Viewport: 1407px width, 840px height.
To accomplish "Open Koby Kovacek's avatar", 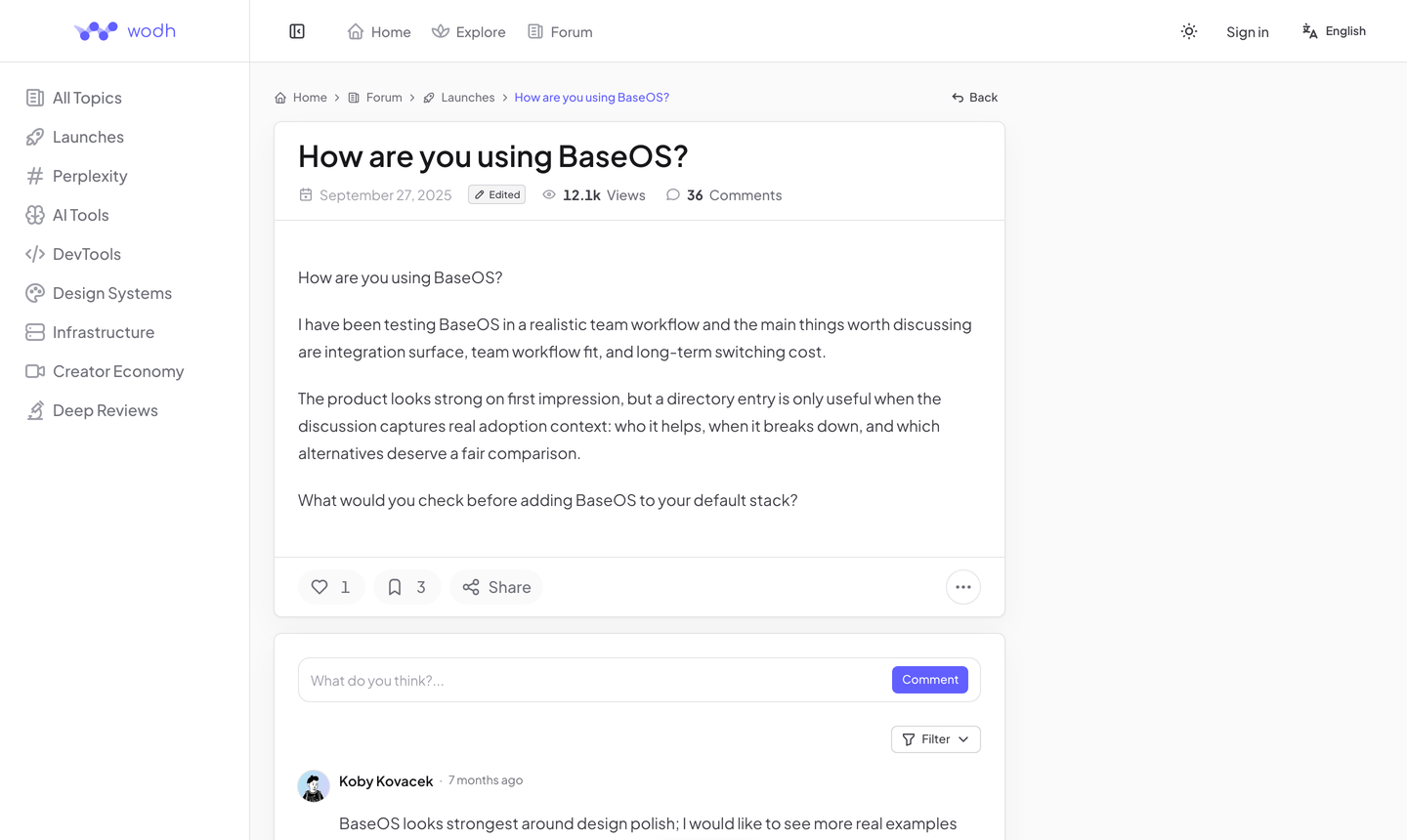I will 314,786.
